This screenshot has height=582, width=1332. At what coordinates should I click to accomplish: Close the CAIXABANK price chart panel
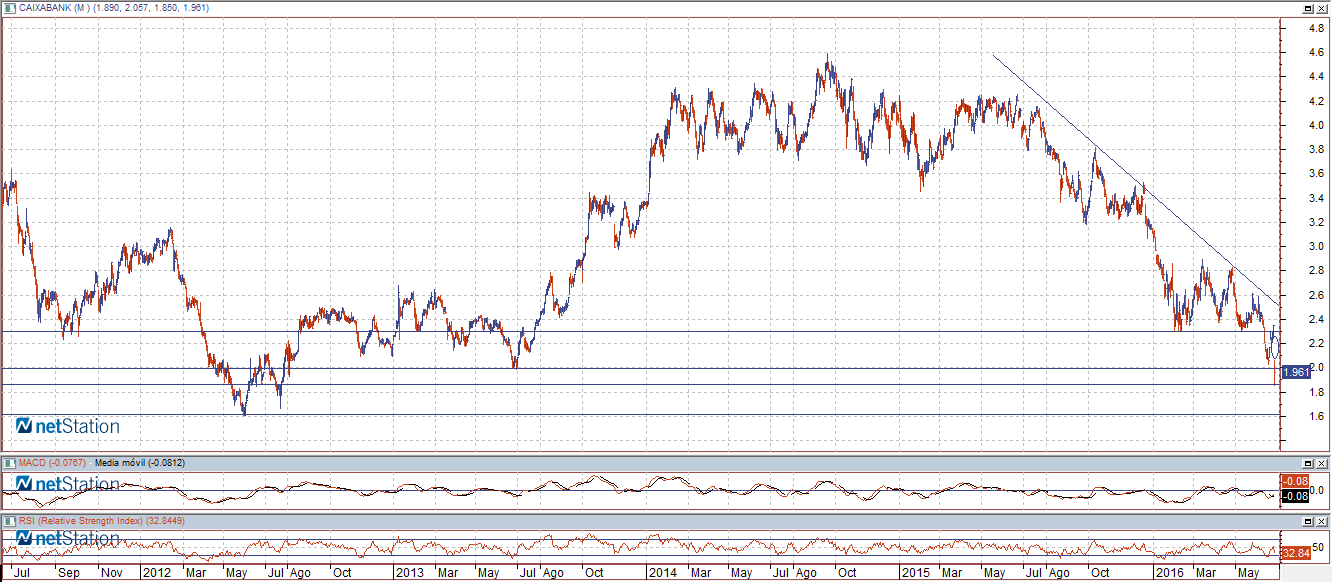click(1322, 7)
